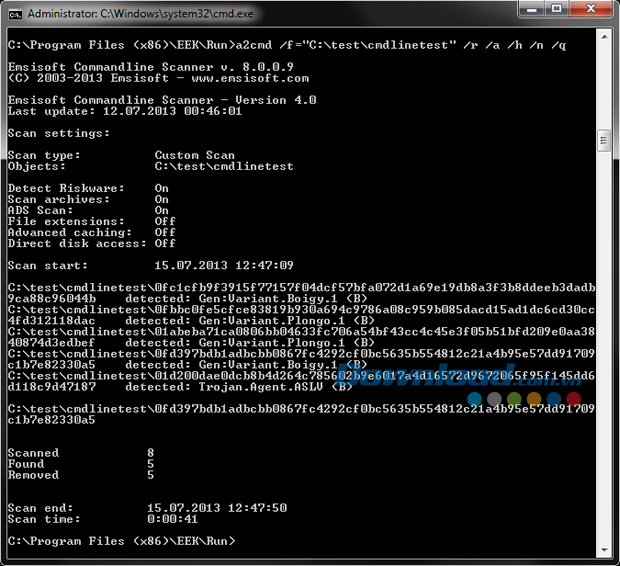
Task: Click the 'Custom Scan' scan type value
Action: click(x=195, y=155)
